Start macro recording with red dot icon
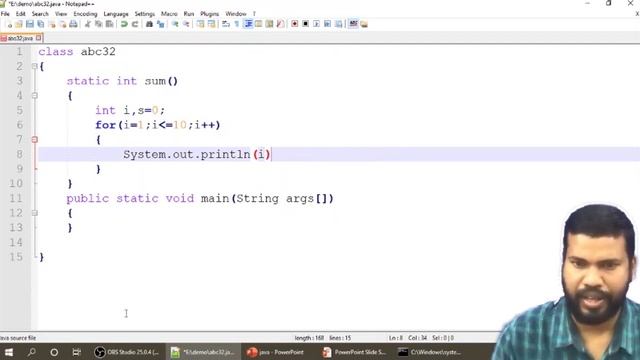This screenshot has width=640, height=360. pyautogui.click(x=294, y=24)
